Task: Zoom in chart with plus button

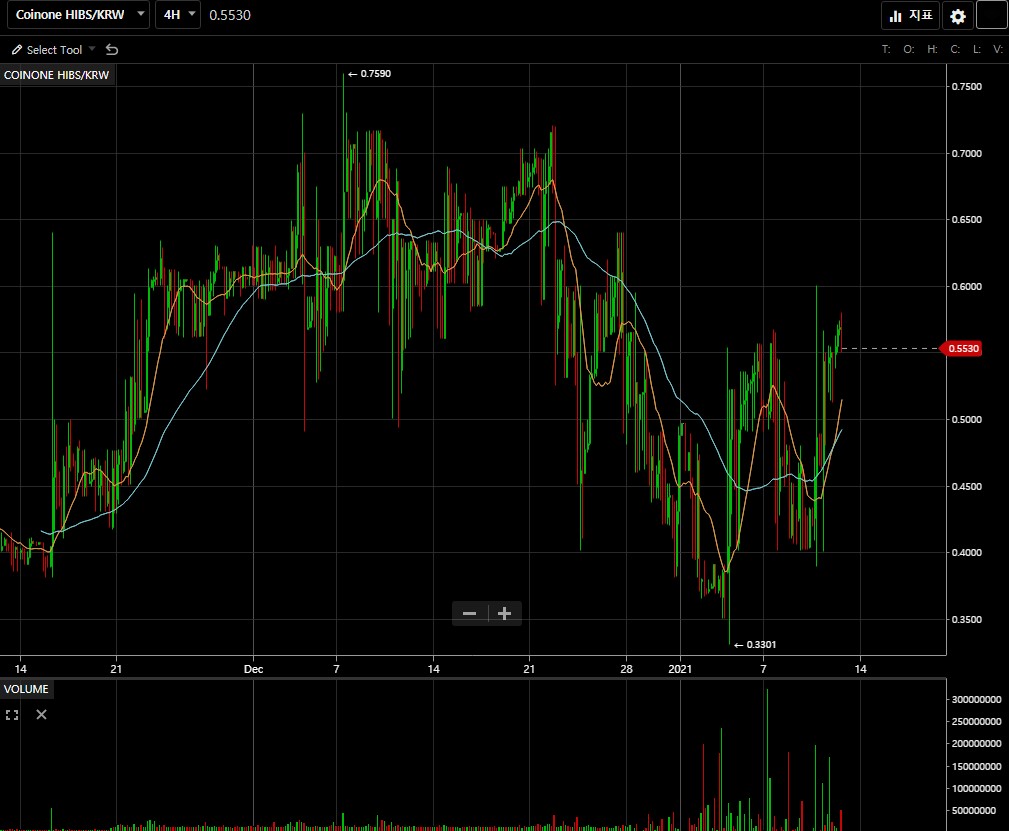Action: [x=505, y=613]
